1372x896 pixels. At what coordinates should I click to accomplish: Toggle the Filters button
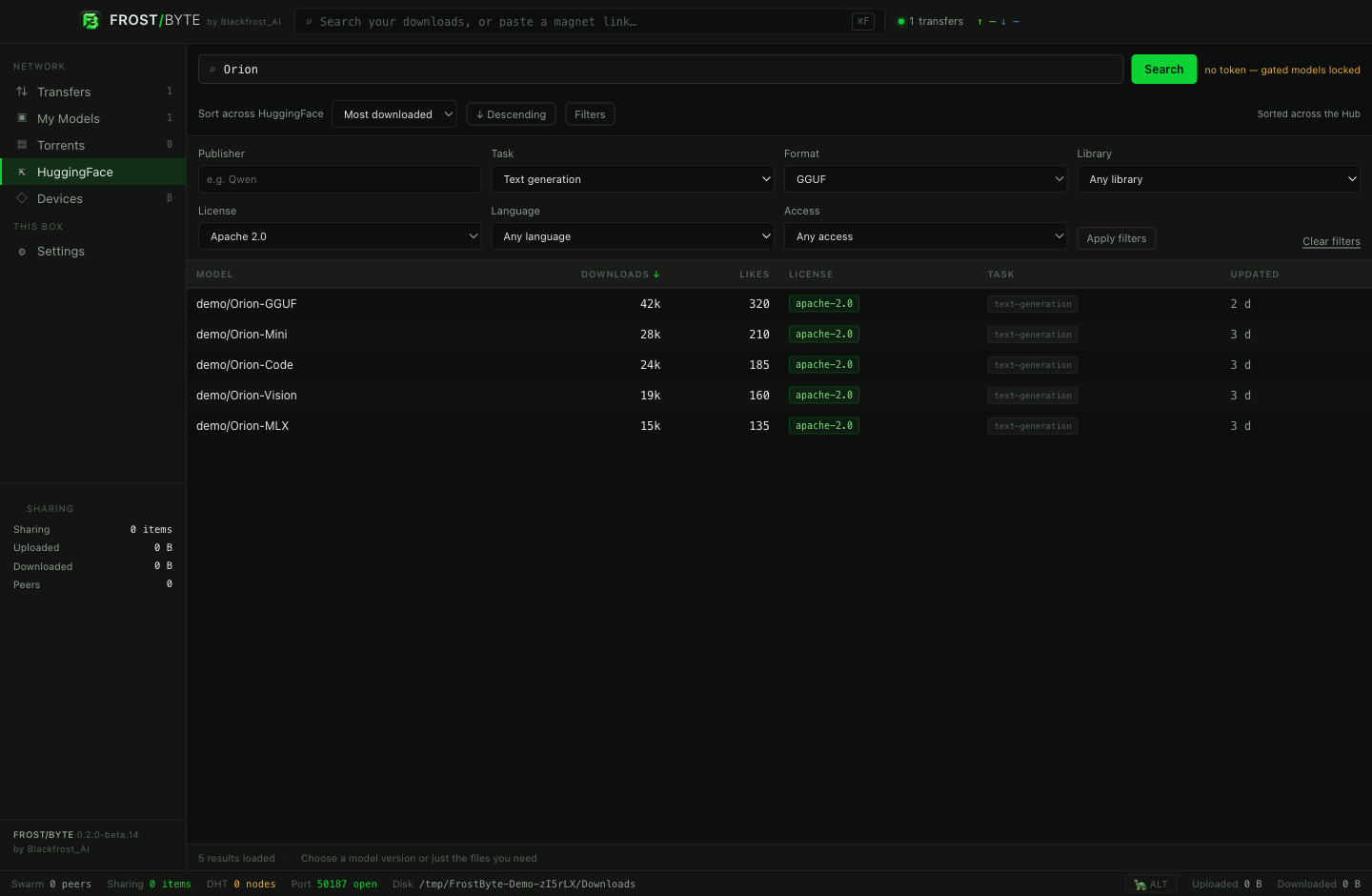590,114
